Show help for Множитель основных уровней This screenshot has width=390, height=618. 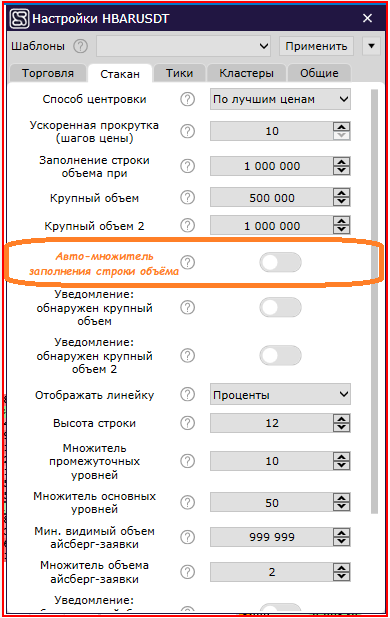[188, 503]
